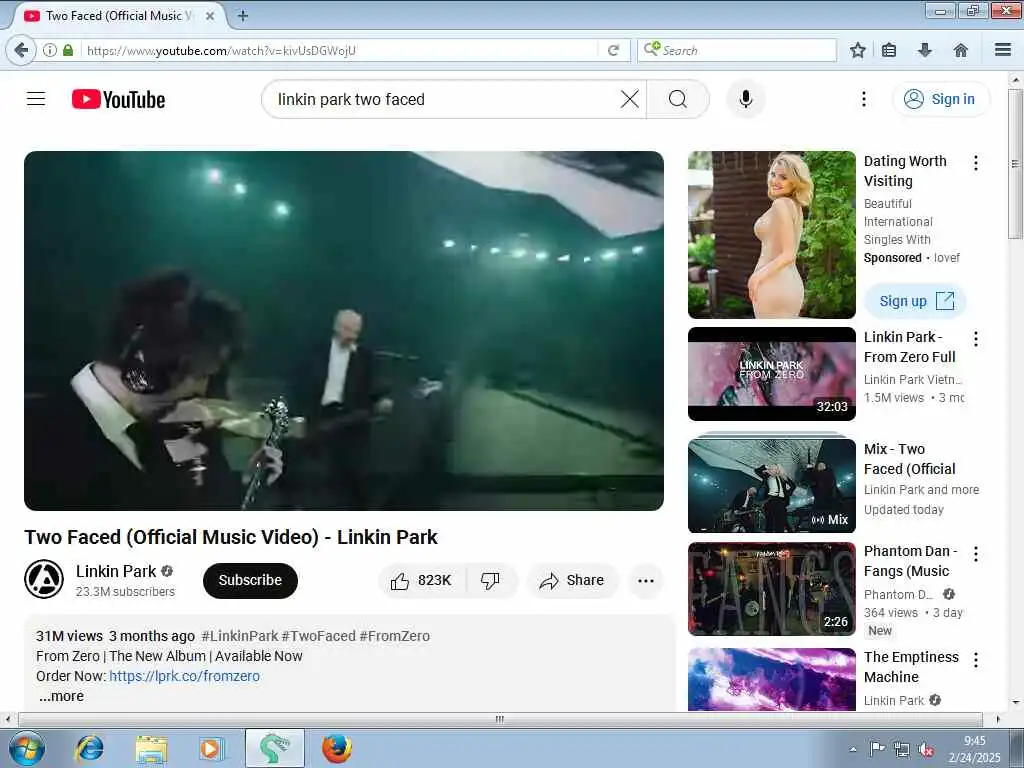Screen dimensions: 1024x768
Task: Click the #FromZero hashtag
Action: point(394,636)
